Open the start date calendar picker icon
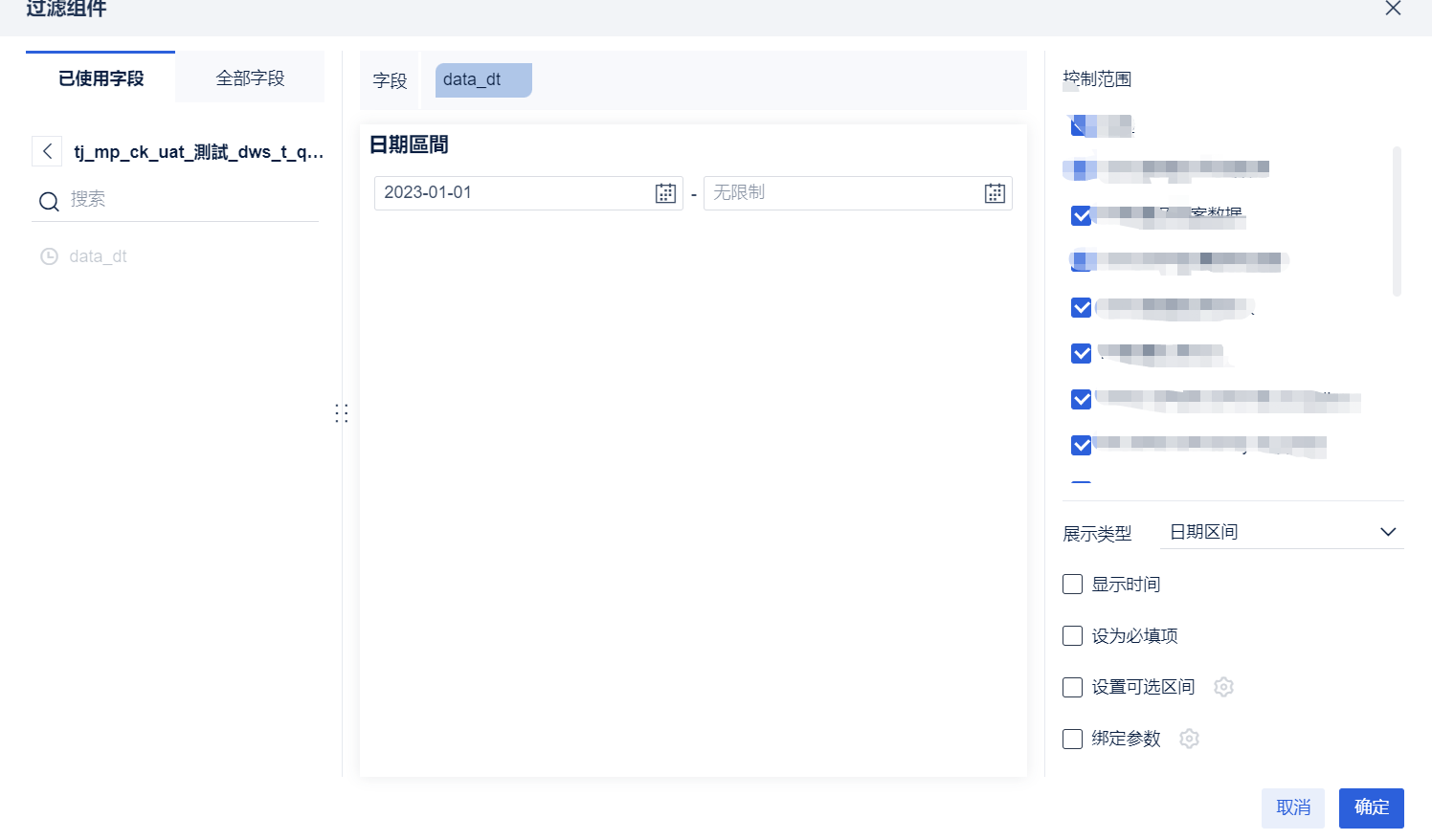Screen dimensions: 1432x840 (665, 193)
